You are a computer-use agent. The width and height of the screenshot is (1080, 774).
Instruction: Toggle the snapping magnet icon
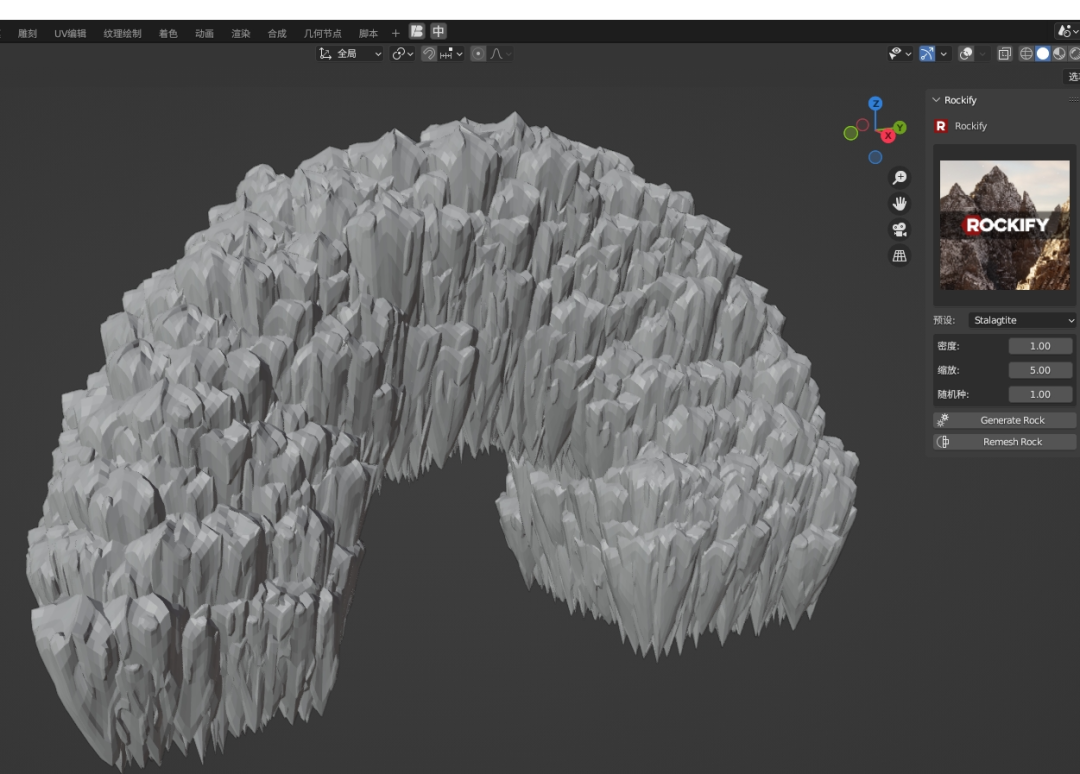click(428, 54)
